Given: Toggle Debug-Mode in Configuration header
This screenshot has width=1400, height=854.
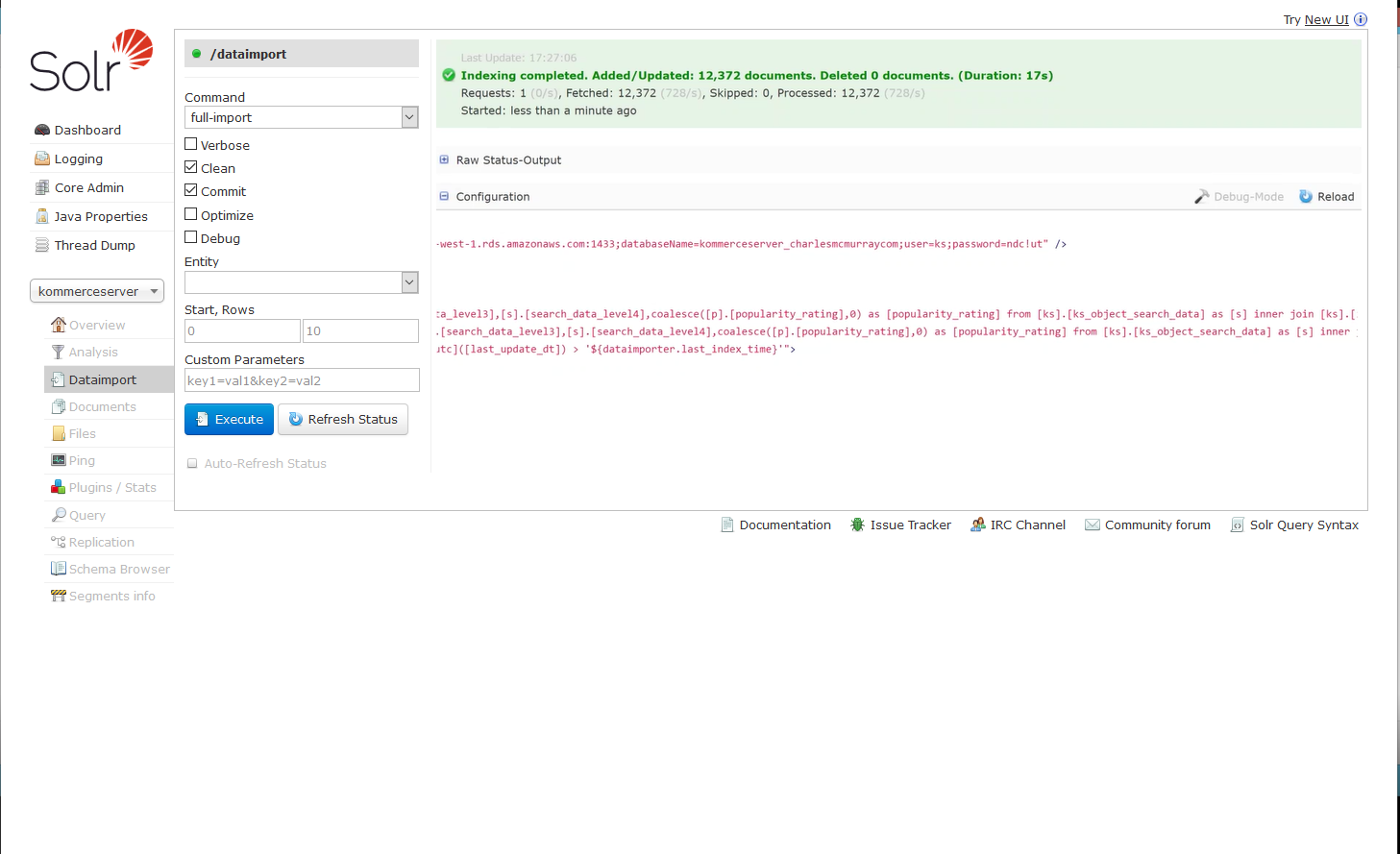Looking at the screenshot, I should point(1239,197).
